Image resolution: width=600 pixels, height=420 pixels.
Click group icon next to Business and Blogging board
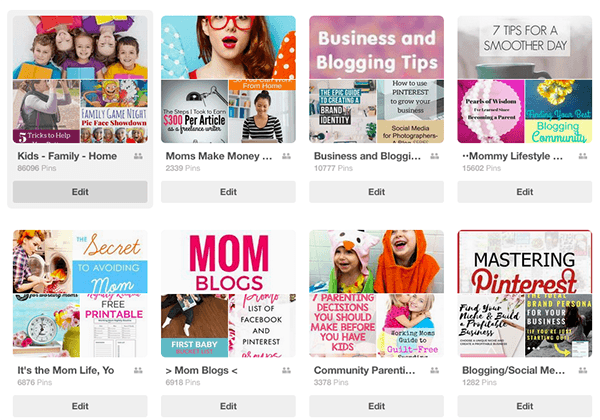[435, 156]
